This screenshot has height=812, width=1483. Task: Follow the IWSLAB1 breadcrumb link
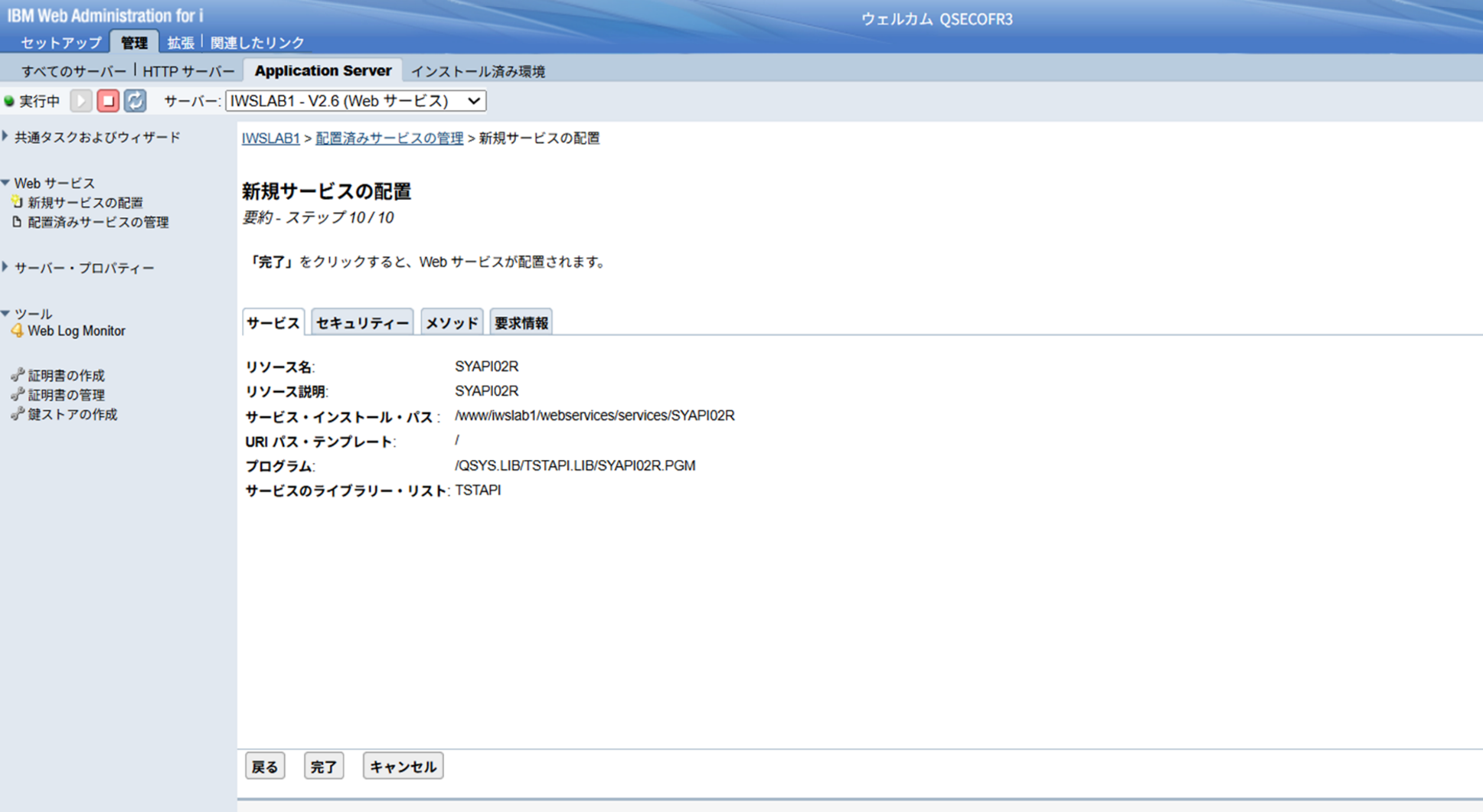click(x=270, y=139)
